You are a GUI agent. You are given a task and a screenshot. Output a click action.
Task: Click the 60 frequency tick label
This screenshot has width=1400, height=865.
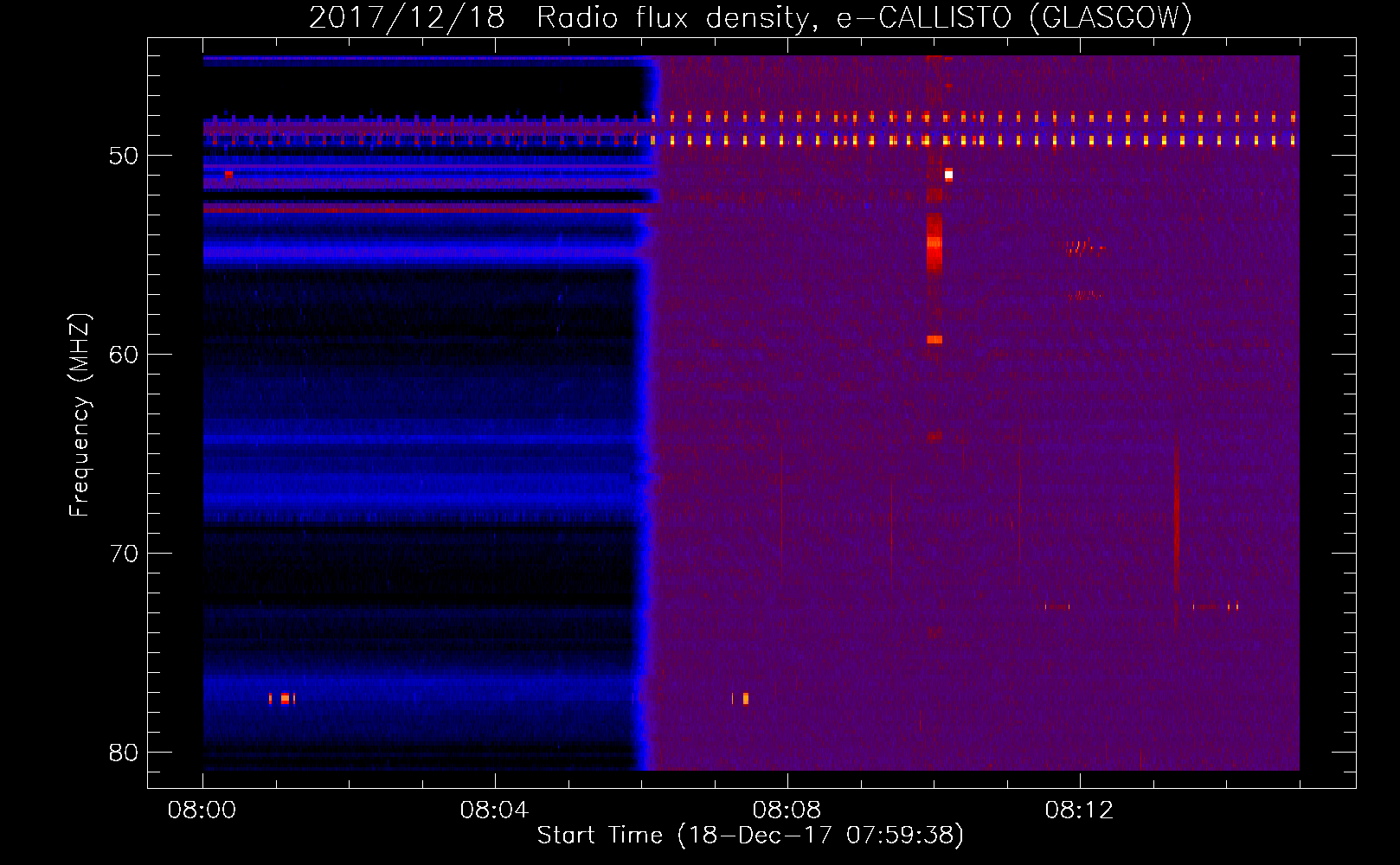pyautogui.click(x=125, y=355)
